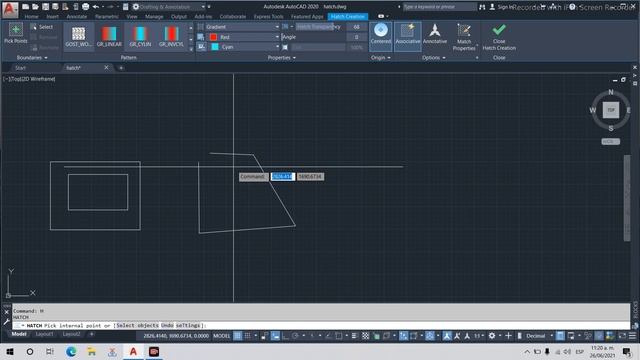Switch to the Layout1 tab
Image resolution: width=640 pixels, height=360 pixels.
point(44,334)
